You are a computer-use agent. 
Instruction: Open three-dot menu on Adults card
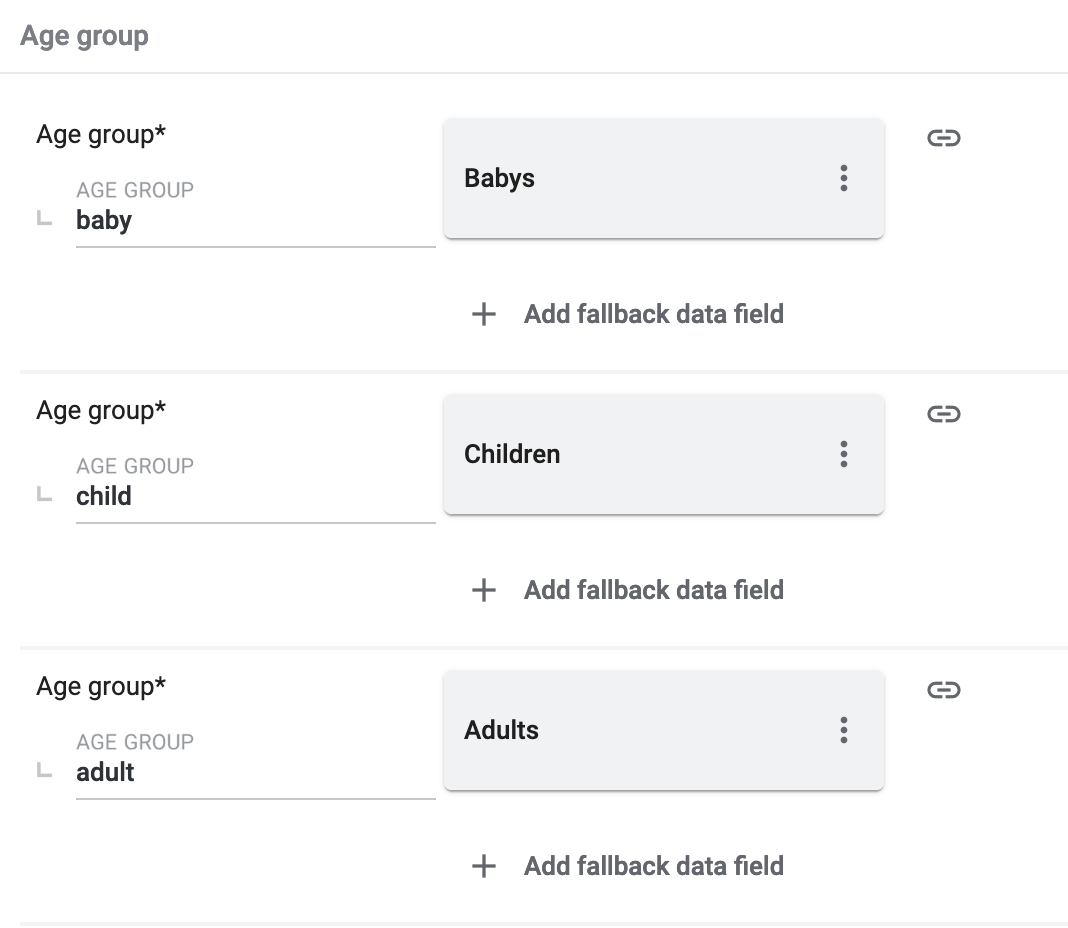[844, 731]
